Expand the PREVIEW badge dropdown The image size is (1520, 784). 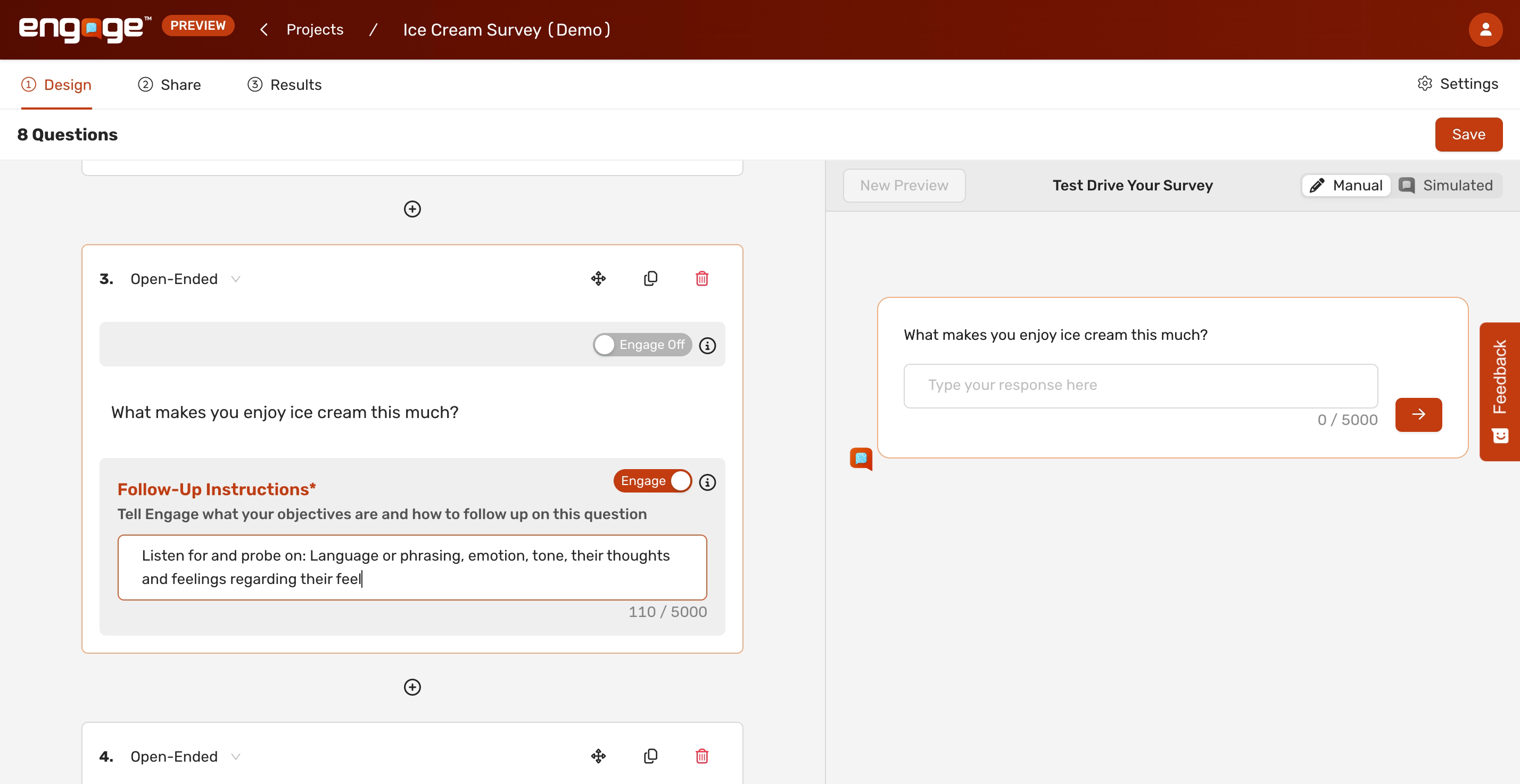point(197,25)
